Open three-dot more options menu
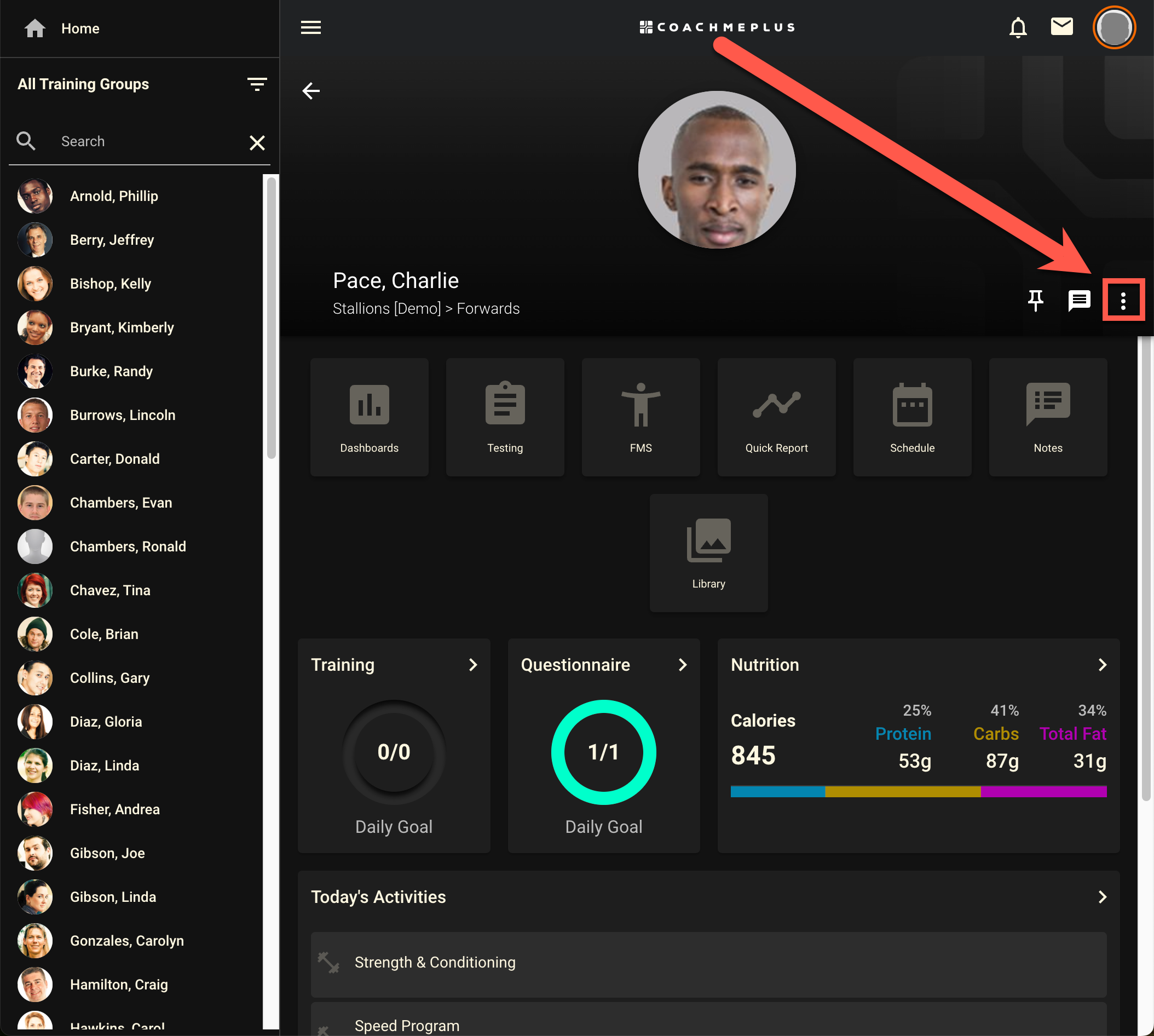Viewport: 1154px width, 1036px height. tap(1123, 301)
